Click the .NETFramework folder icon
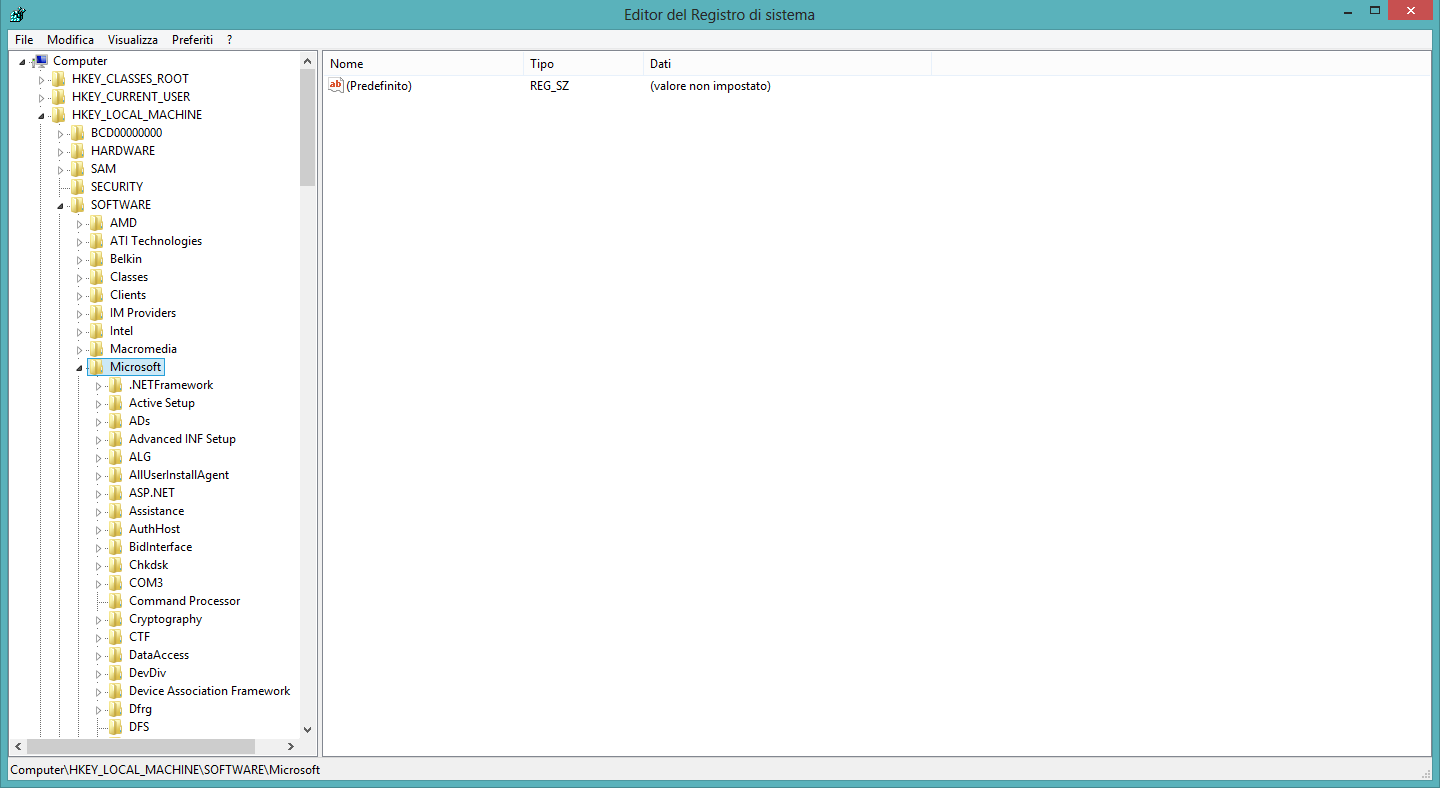Screen dimensions: 1440x788 [116, 385]
